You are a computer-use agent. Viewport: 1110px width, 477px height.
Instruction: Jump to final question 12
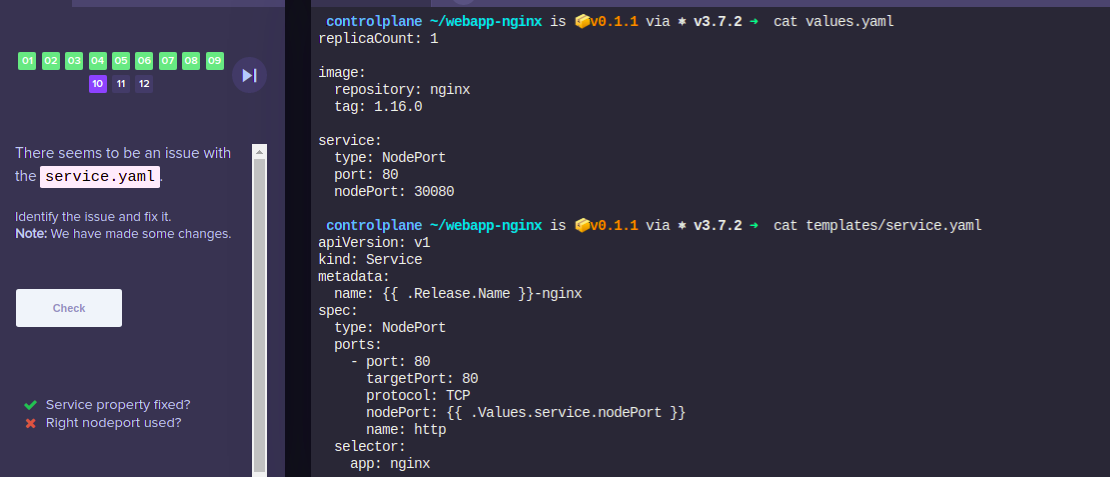click(x=144, y=84)
